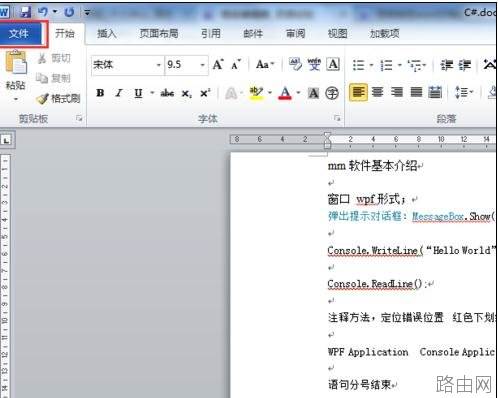498x398 pixels.
Task: Click the 格式刷 format painter button
Action: (58, 99)
